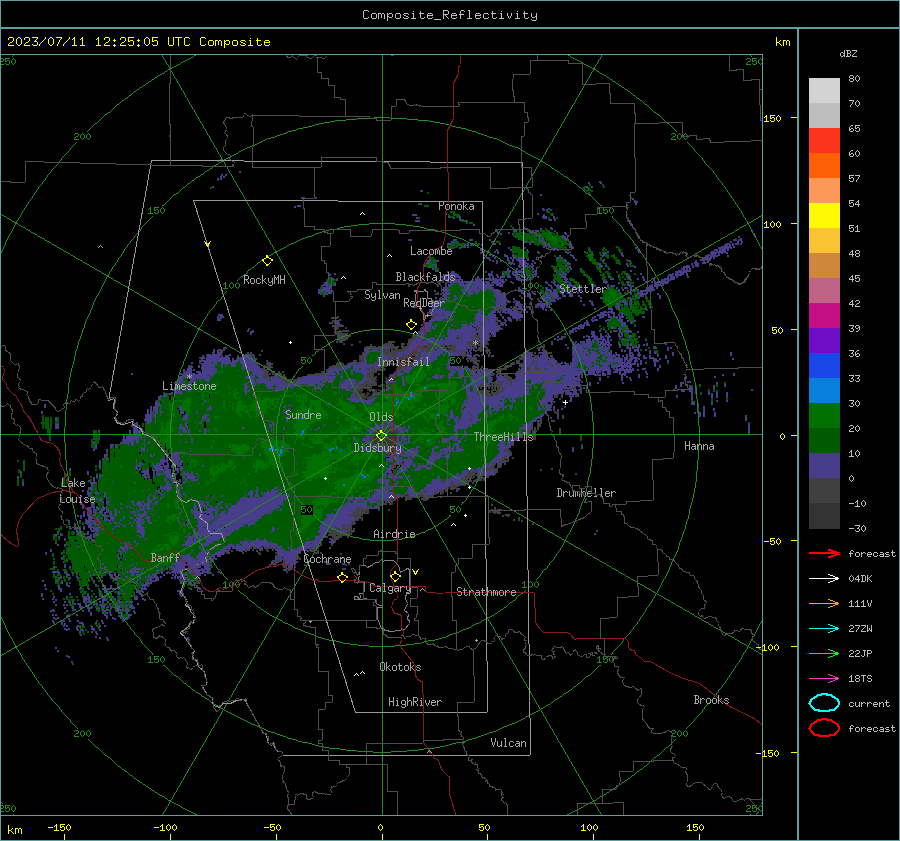Click the 65 dBZ red swatch
Image resolution: width=900 pixels, height=841 pixels.
824,140
